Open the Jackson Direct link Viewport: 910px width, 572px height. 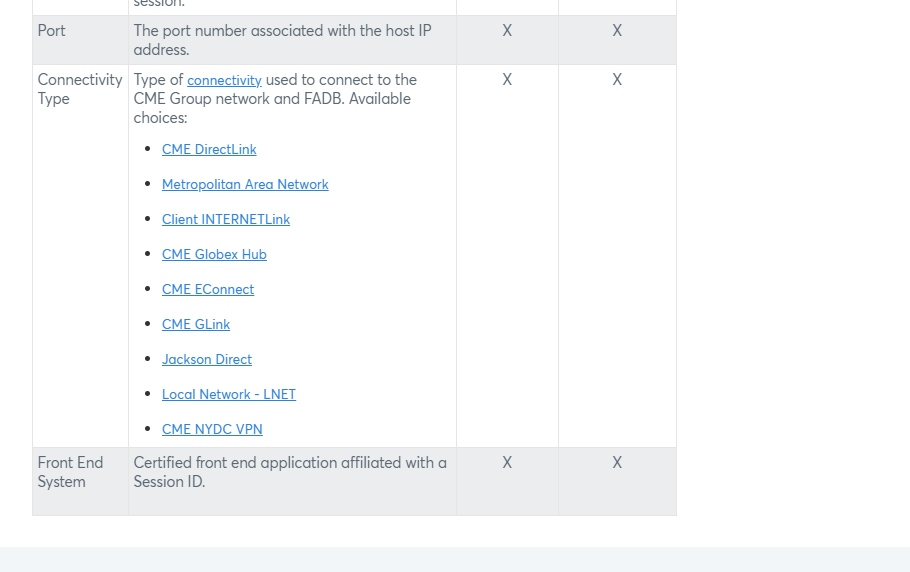pyautogui.click(x=207, y=359)
